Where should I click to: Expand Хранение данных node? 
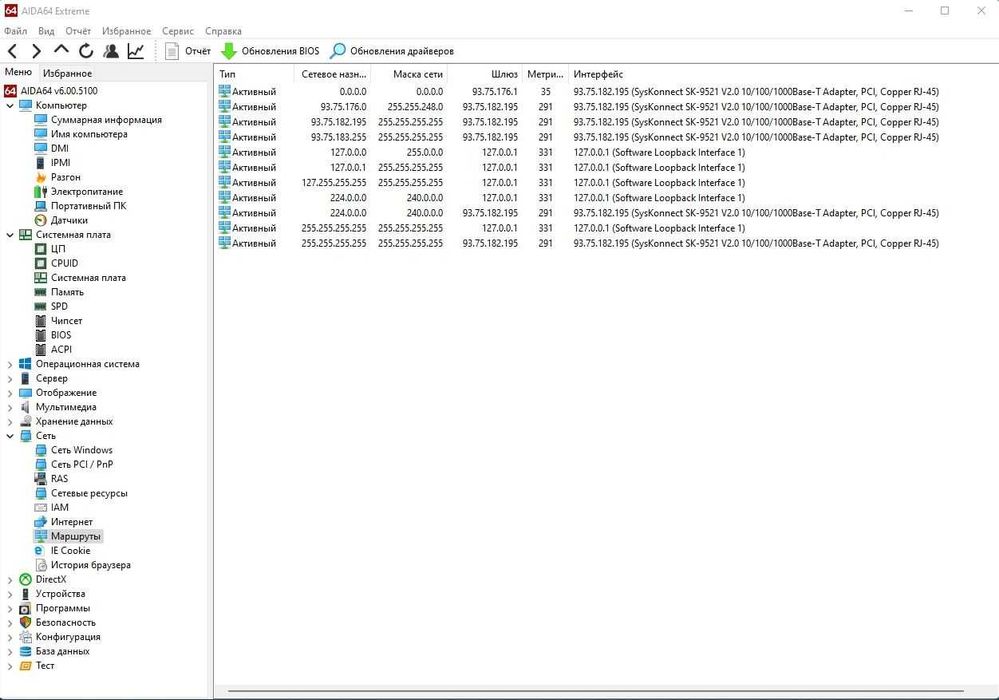(10, 422)
